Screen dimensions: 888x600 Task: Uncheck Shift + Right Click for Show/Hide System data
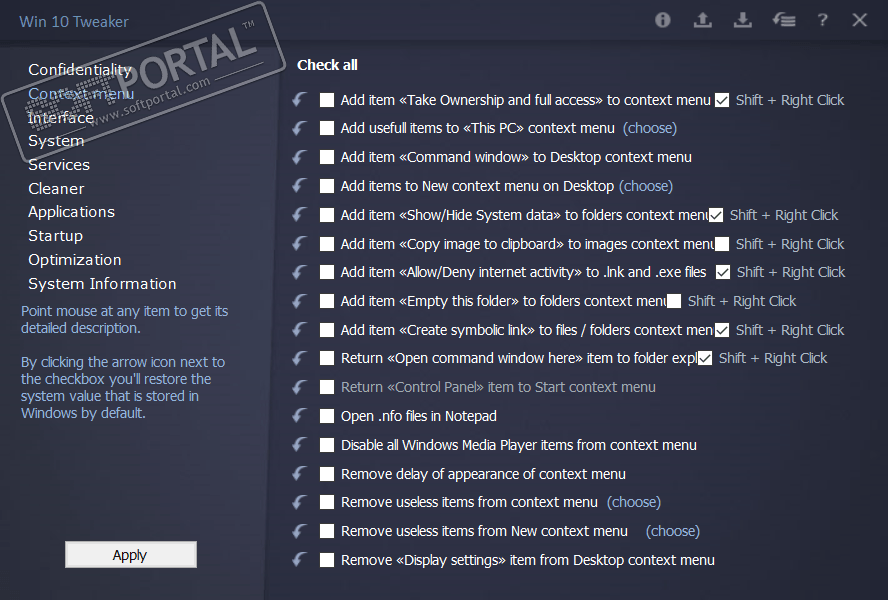[716, 215]
